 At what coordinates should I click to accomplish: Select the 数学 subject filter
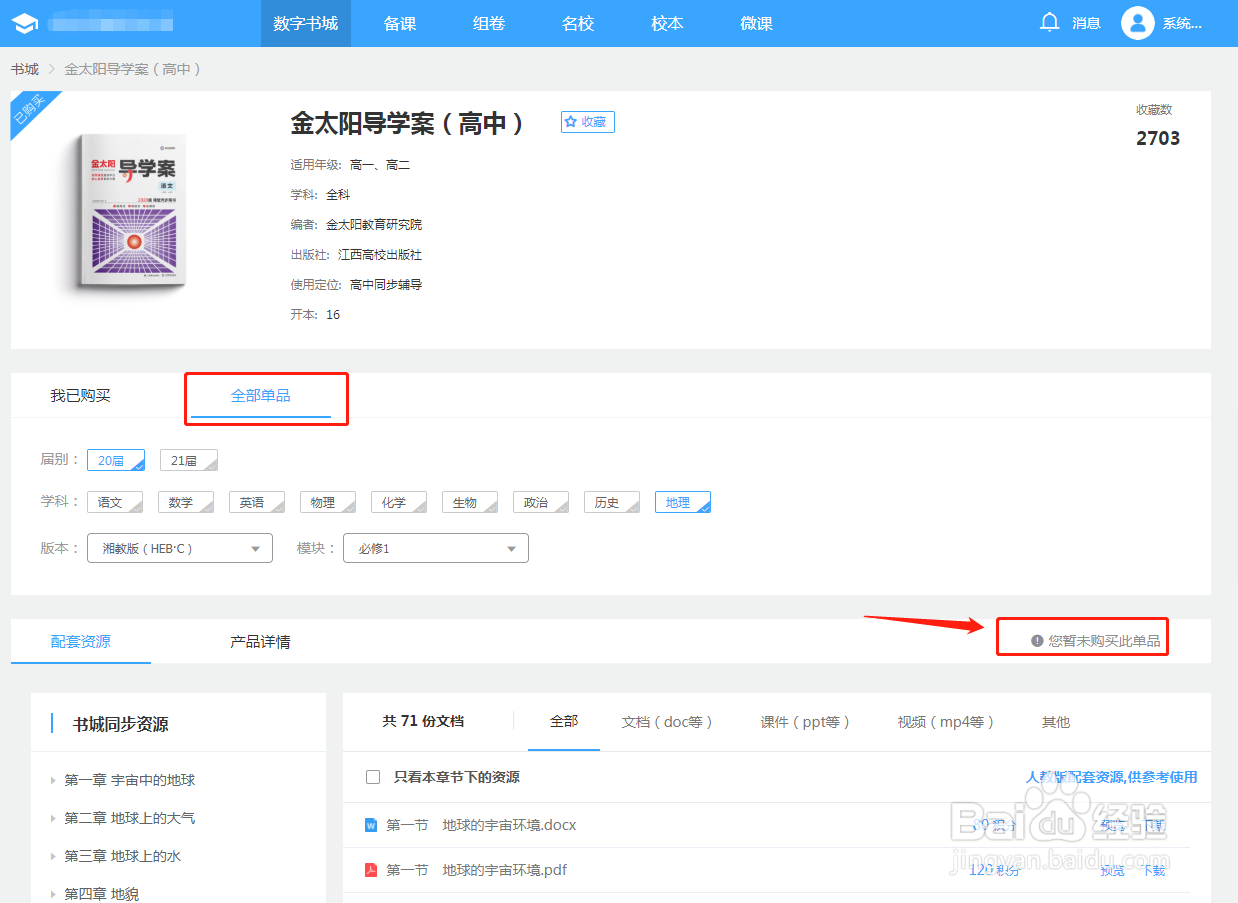(186, 502)
